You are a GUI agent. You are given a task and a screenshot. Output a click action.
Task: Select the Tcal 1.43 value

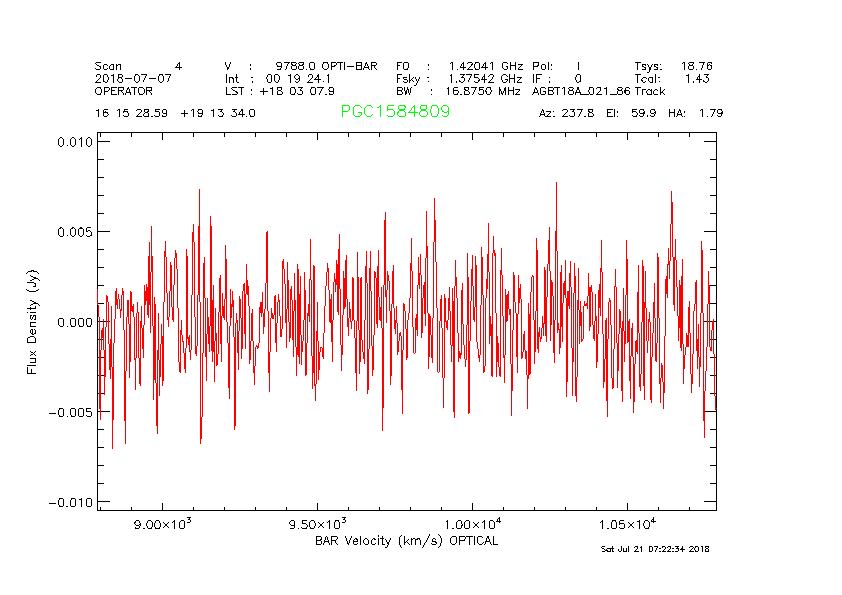(x=697, y=78)
